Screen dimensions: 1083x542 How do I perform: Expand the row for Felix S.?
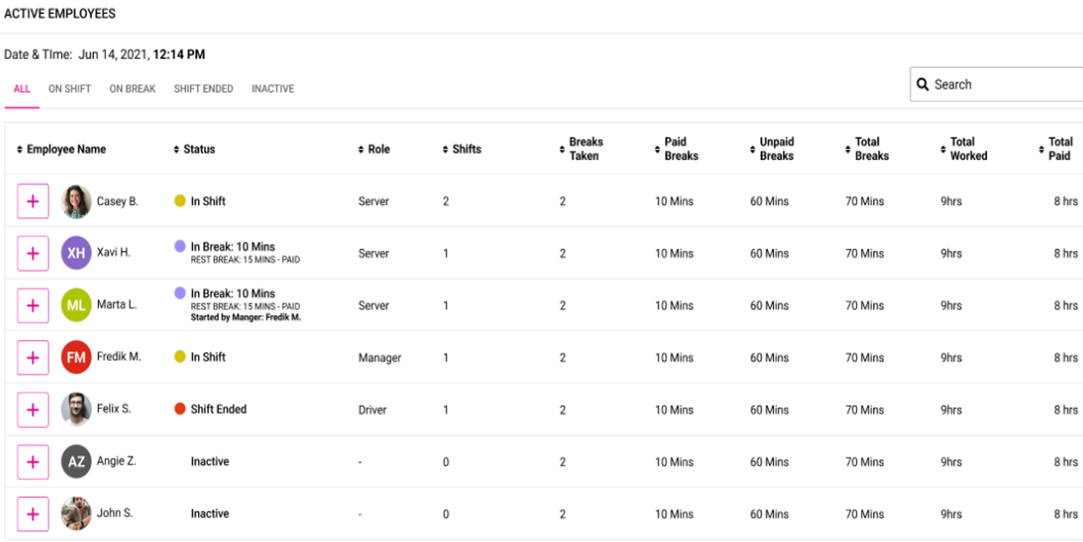pyautogui.click(x=33, y=409)
